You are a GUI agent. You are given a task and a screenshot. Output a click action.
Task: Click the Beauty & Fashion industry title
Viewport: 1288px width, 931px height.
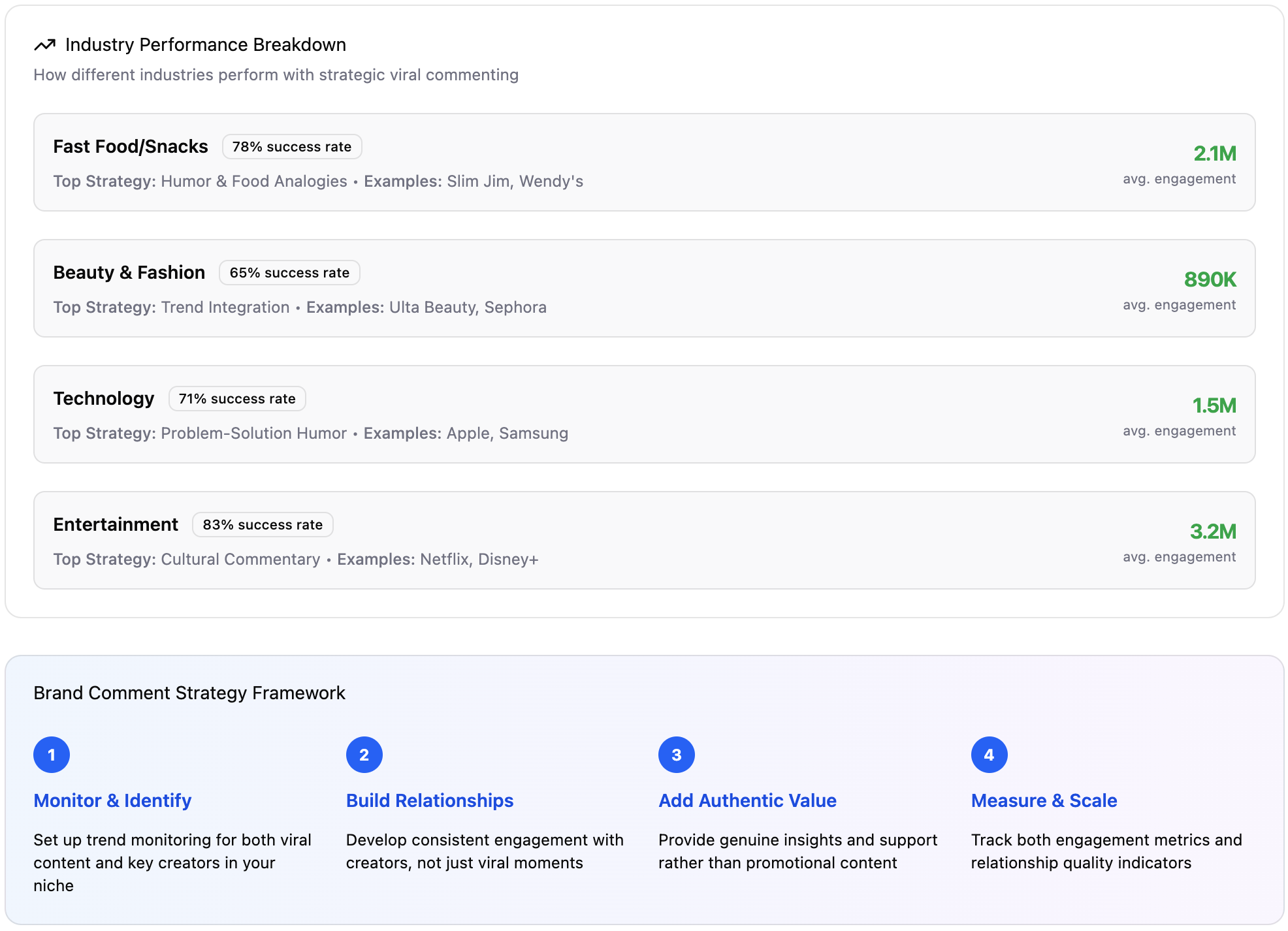[x=129, y=273]
